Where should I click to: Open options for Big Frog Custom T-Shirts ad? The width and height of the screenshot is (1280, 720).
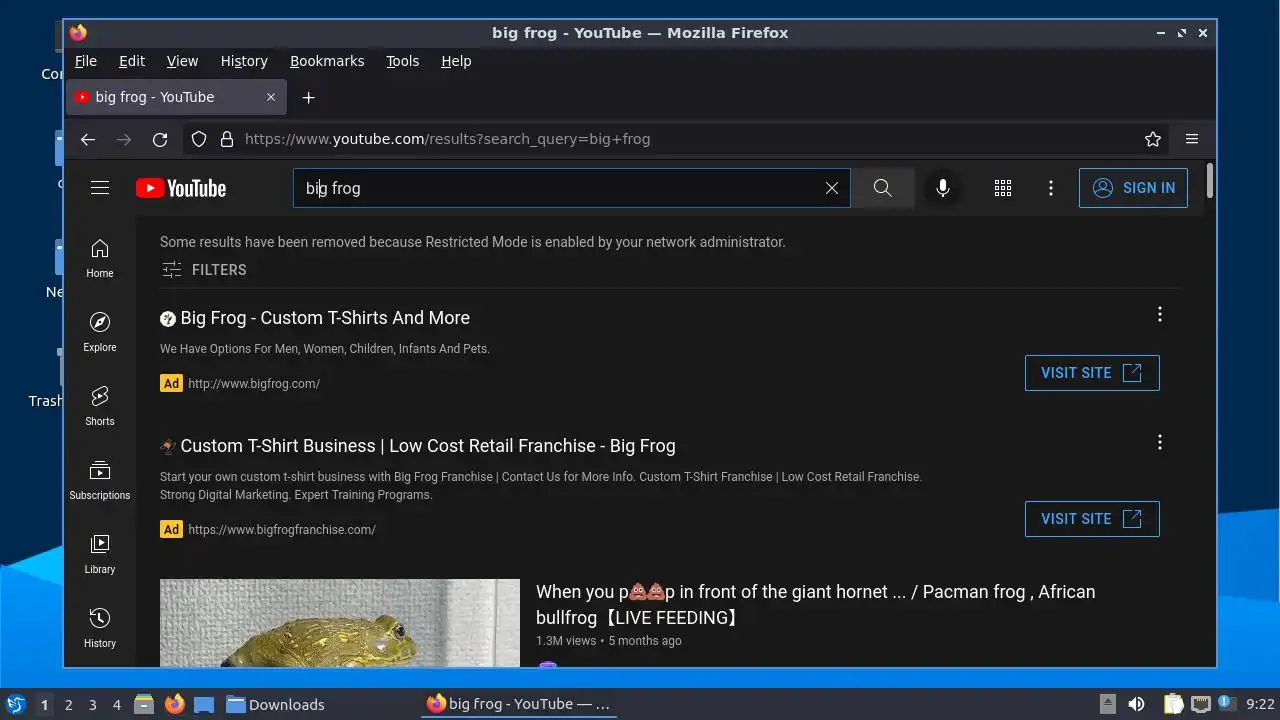1160,314
